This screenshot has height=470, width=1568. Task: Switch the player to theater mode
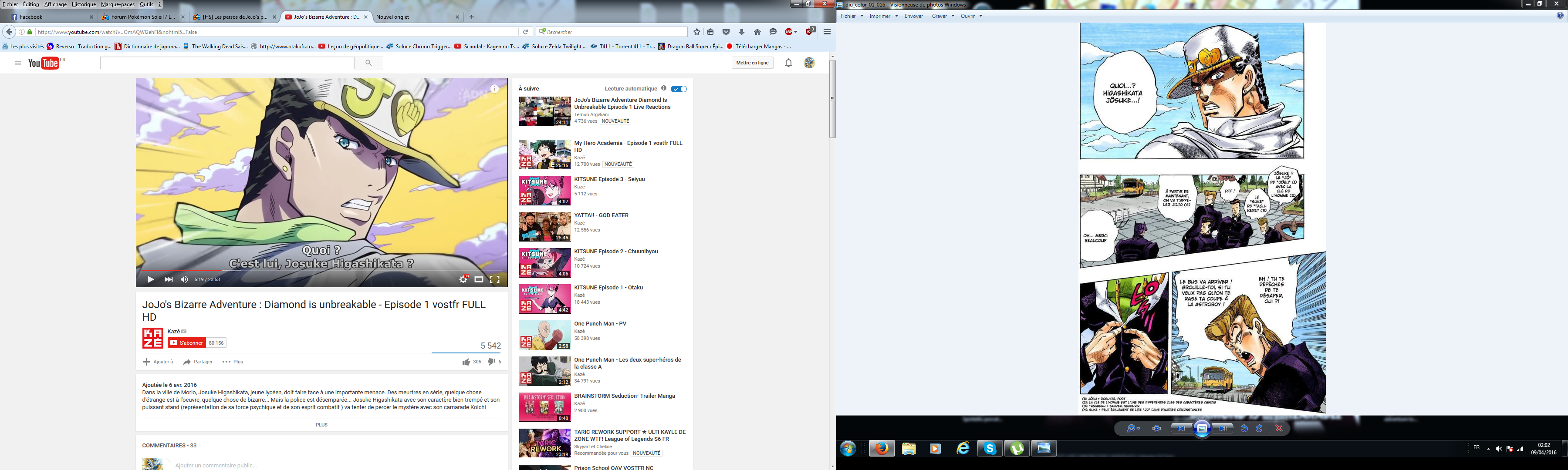479,280
